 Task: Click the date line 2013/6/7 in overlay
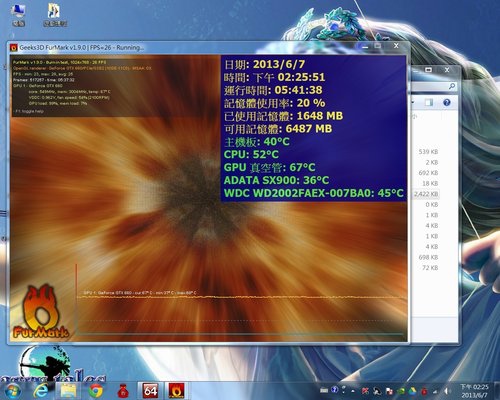tap(265, 64)
